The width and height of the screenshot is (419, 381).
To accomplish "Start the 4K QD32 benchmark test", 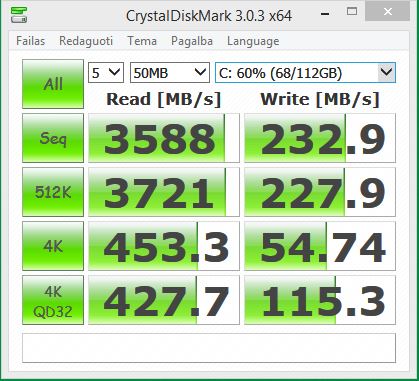I will (53, 300).
